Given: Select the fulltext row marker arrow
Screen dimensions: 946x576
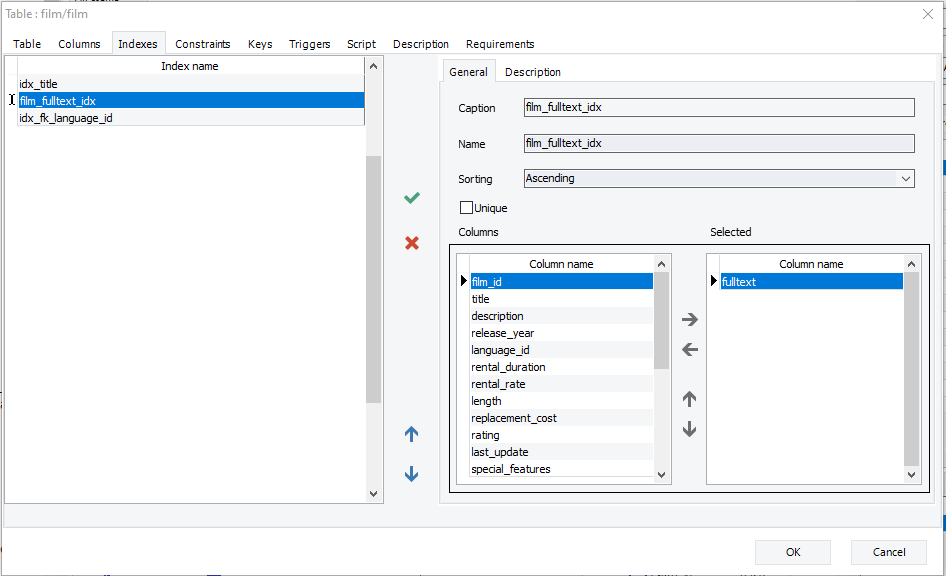Looking at the screenshot, I should point(713,281).
